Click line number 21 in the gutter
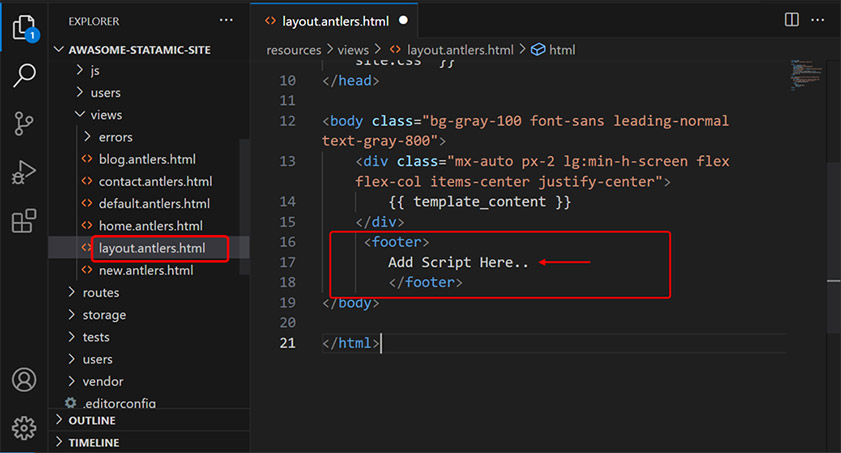This screenshot has height=453, width=841. coord(287,343)
